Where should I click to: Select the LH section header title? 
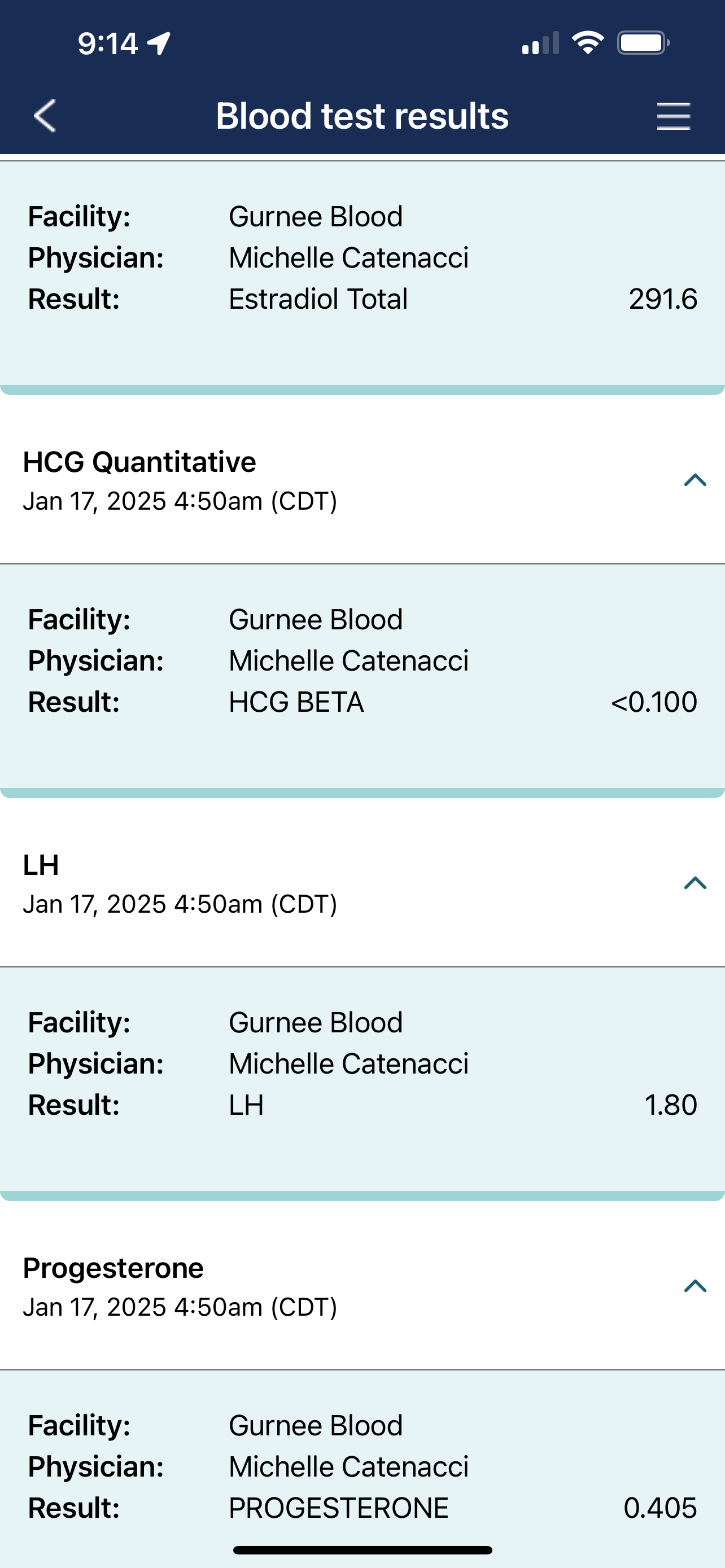tap(41, 865)
